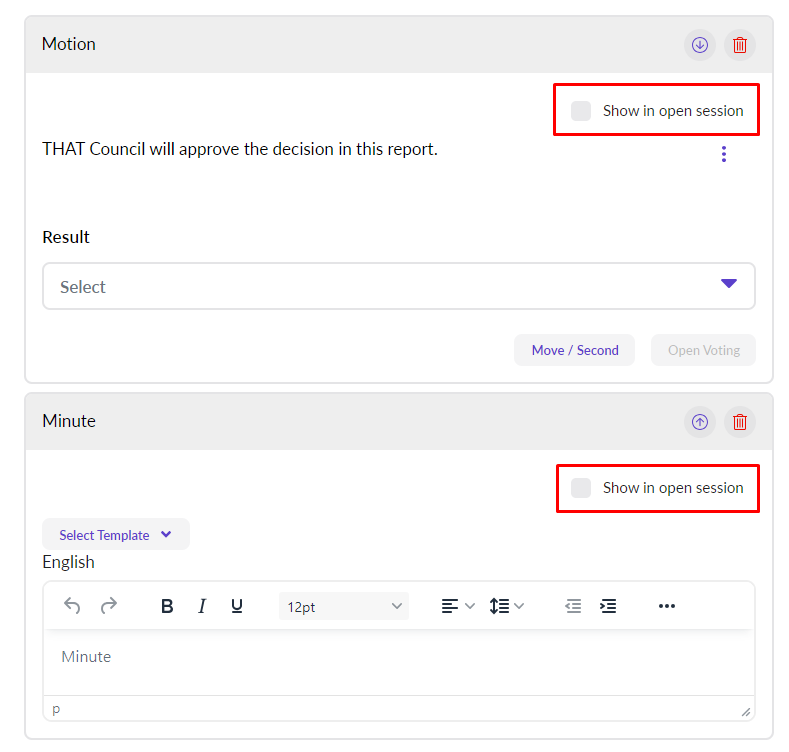This screenshot has width=789, height=752.
Task: Enable Show in open session for Minute
Action: pos(581,488)
